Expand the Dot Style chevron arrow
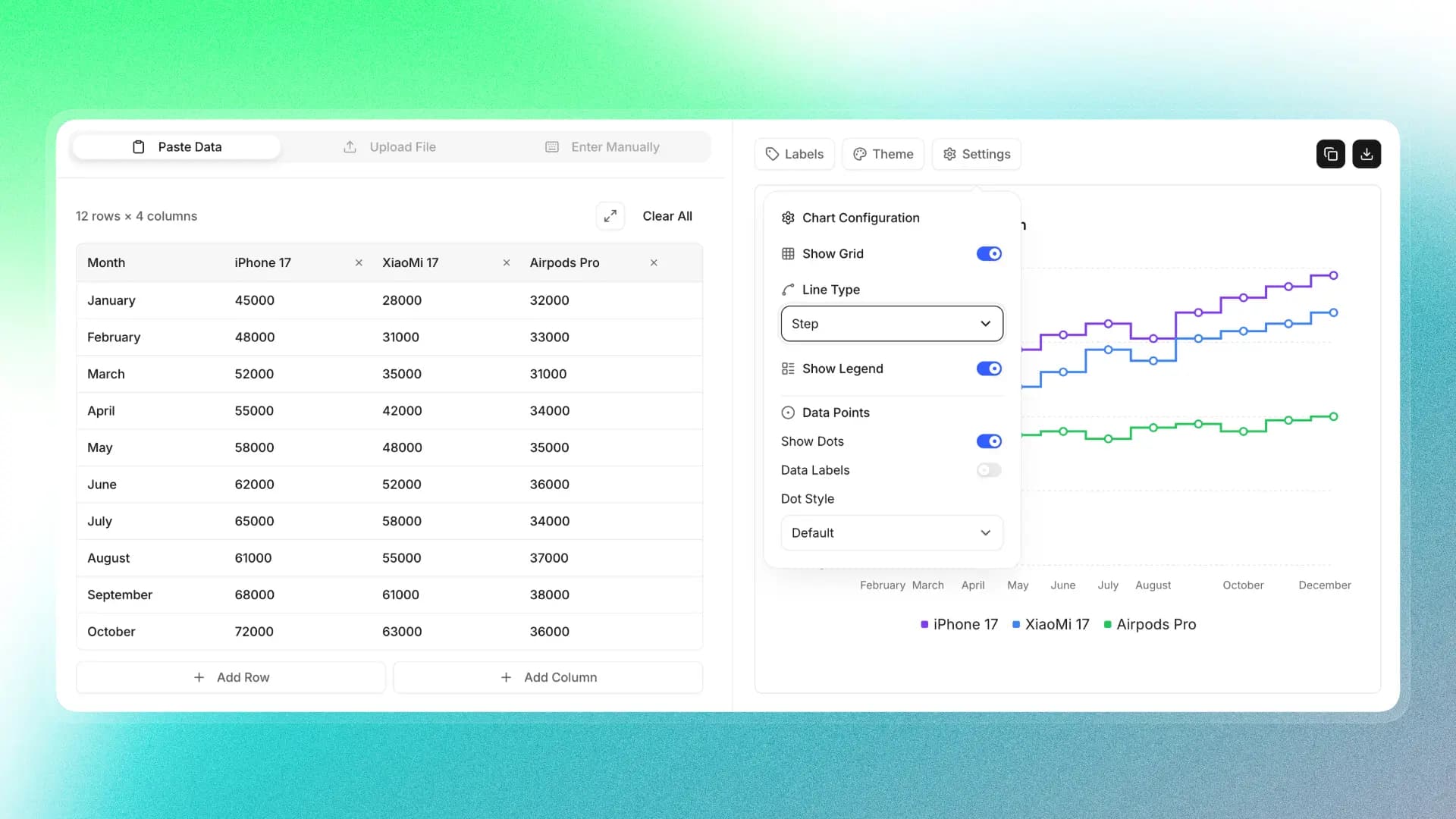Viewport: 1456px width, 819px height. click(986, 532)
